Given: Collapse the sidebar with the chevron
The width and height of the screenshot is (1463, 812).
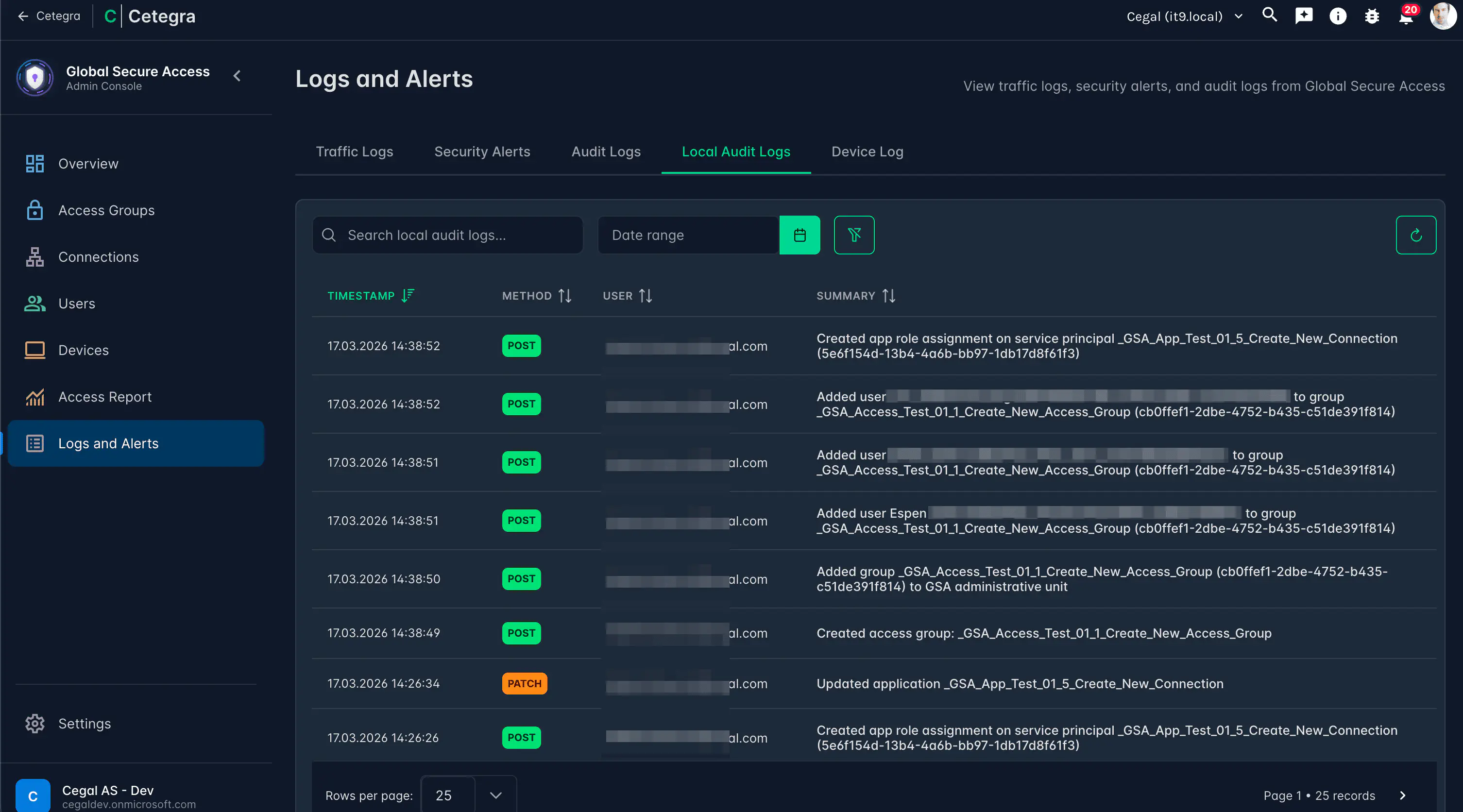Looking at the screenshot, I should pyautogui.click(x=238, y=76).
